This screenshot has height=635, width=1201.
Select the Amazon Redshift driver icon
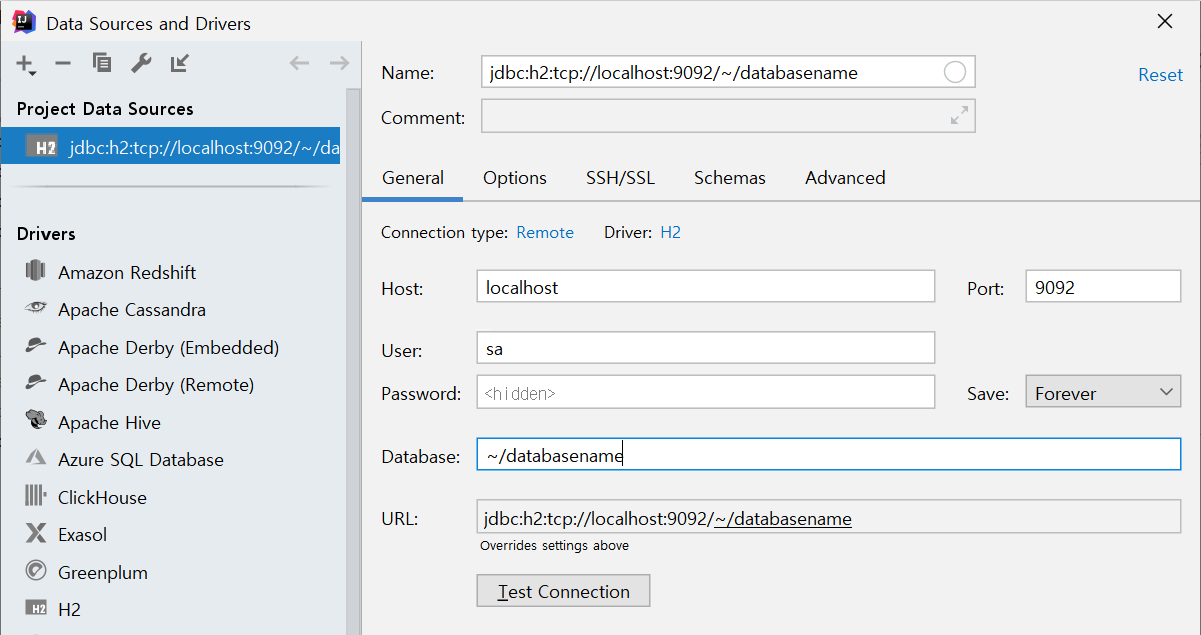36,272
